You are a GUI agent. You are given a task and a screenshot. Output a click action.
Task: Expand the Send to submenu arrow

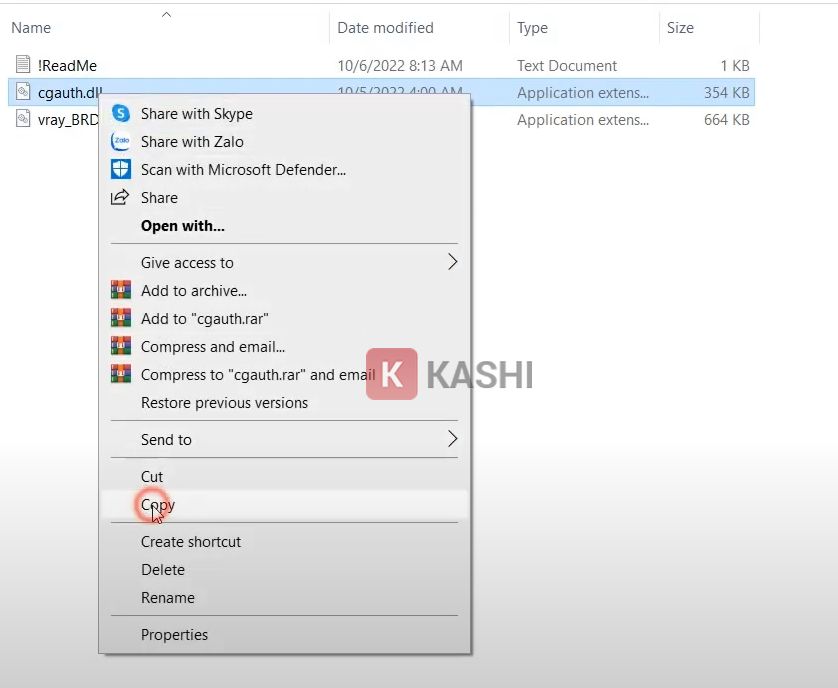pos(452,439)
